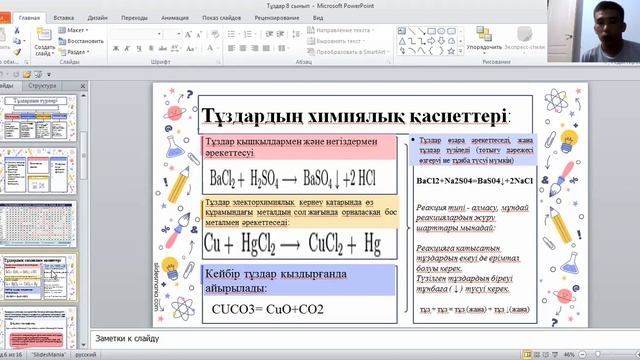Screen dimensions: 640x360
Task: Select the increase list indent icon
Action: (280, 34)
